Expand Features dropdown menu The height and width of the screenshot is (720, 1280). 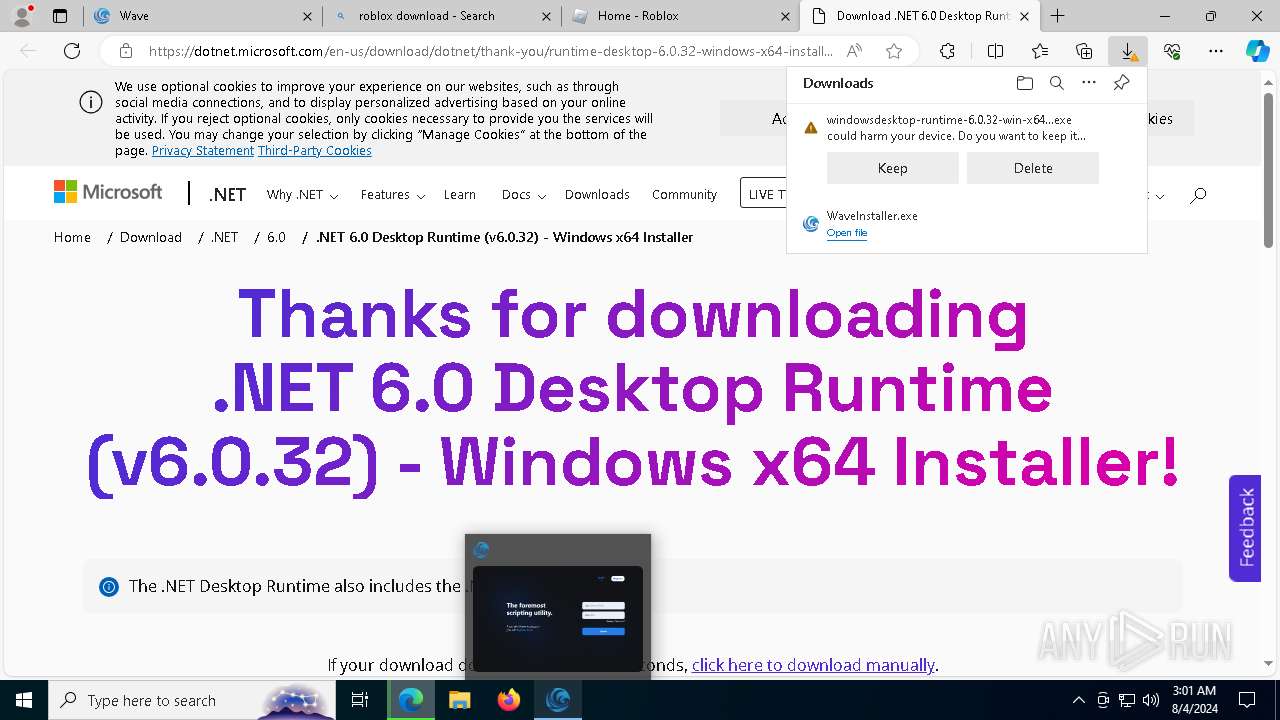[392, 195]
